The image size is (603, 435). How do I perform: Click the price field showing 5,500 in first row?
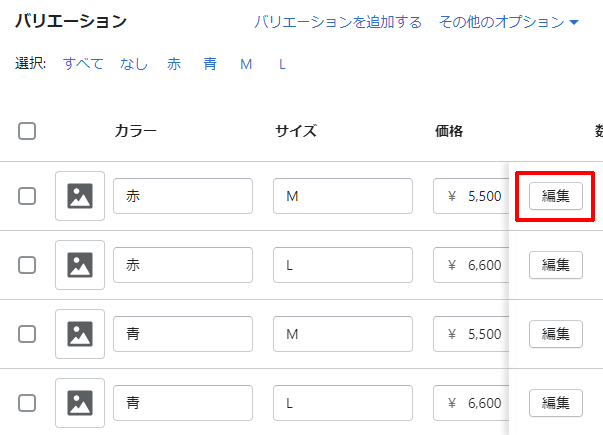[471, 196]
